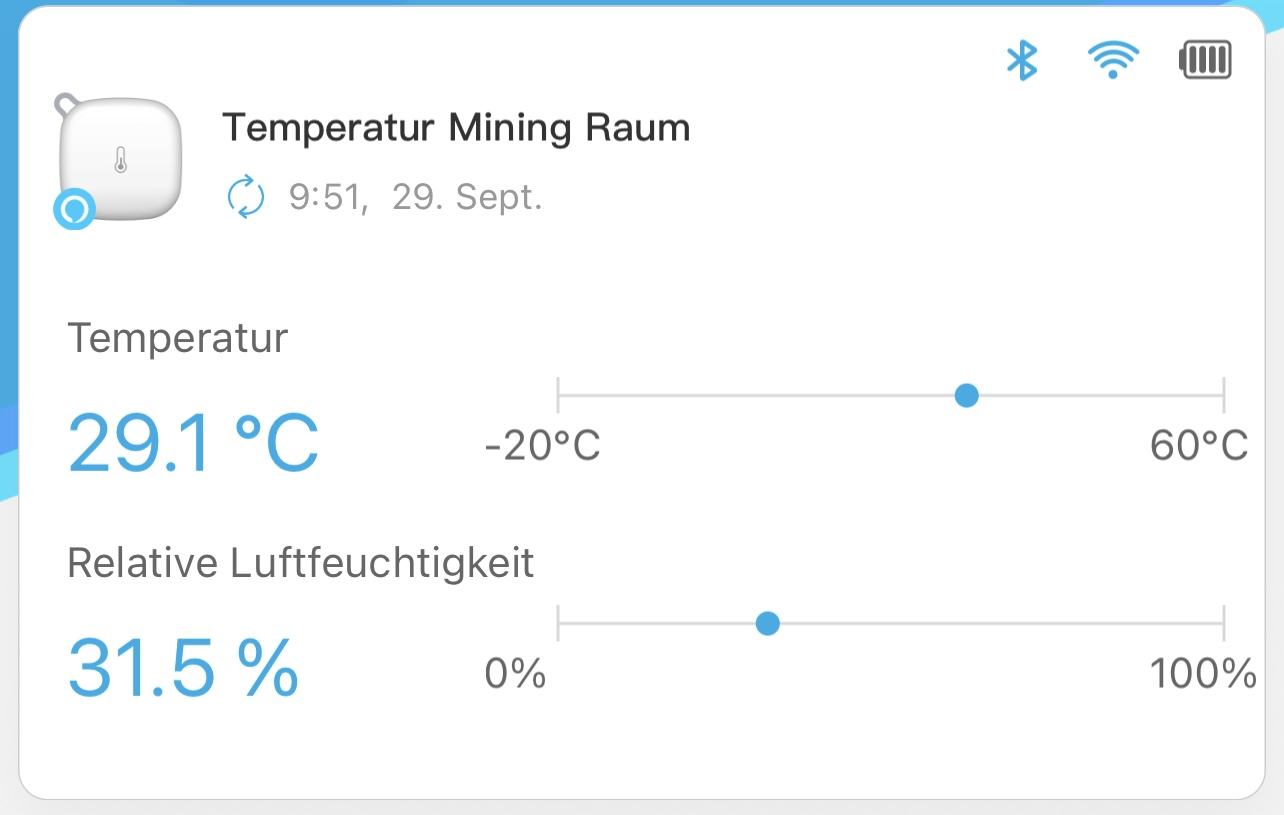This screenshot has width=1284, height=815.
Task: Click the 29.1 °C temperature reading
Action: tap(193, 443)
